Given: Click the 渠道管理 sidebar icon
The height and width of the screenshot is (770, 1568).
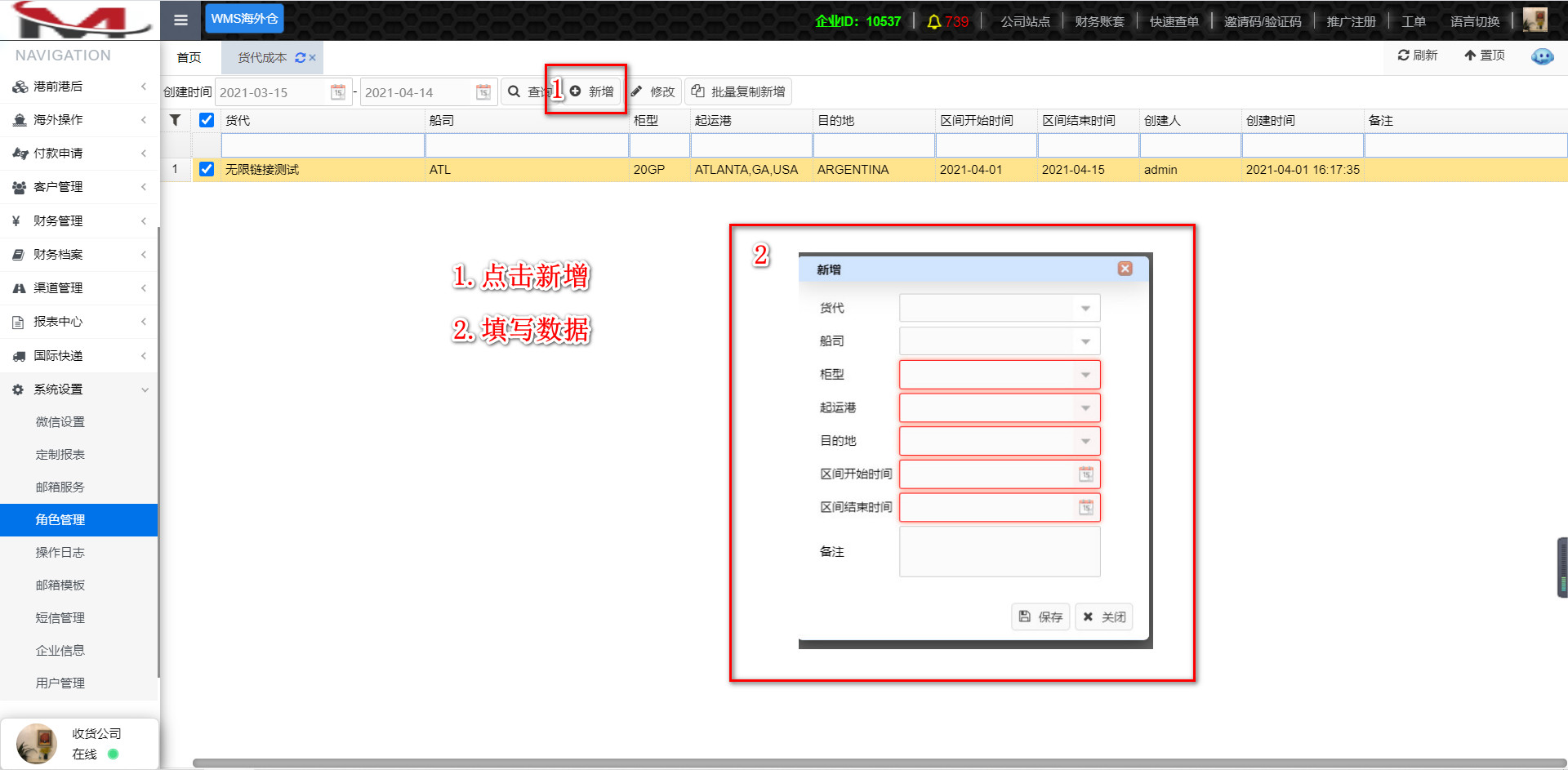Looking at the screenshot, I should pos(19,288).
